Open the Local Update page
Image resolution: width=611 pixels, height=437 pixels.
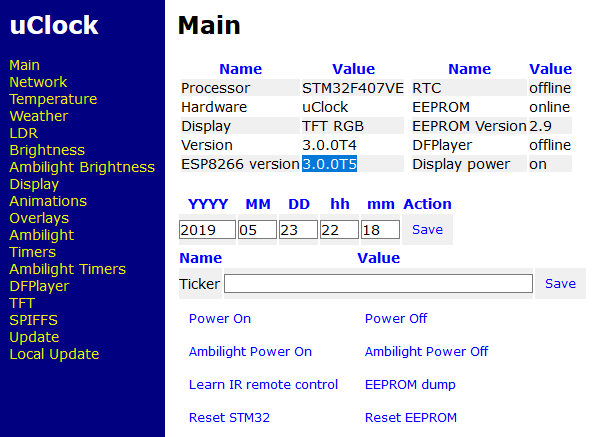coord(54,354)
